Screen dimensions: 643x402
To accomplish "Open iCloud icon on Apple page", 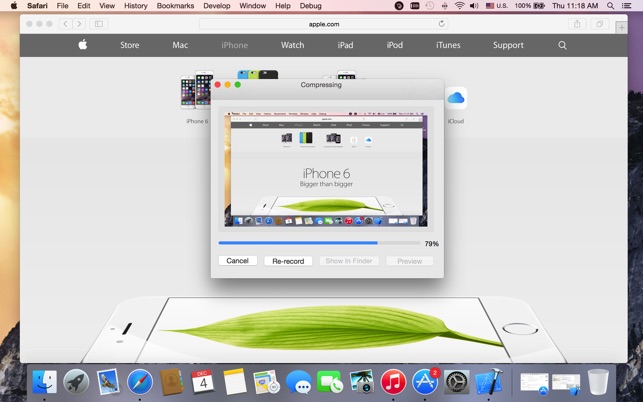I will point(456,98).
